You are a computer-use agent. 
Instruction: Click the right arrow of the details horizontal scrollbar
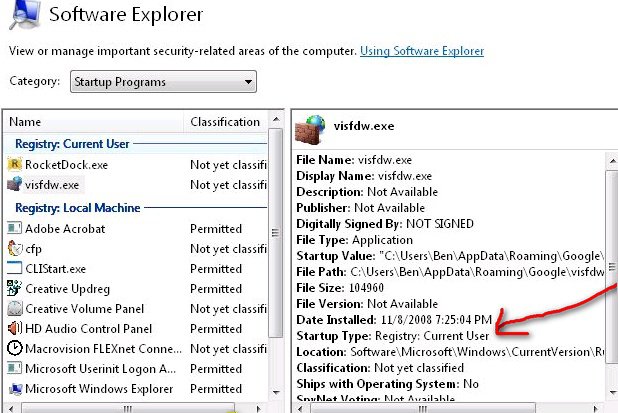point(596,408)
